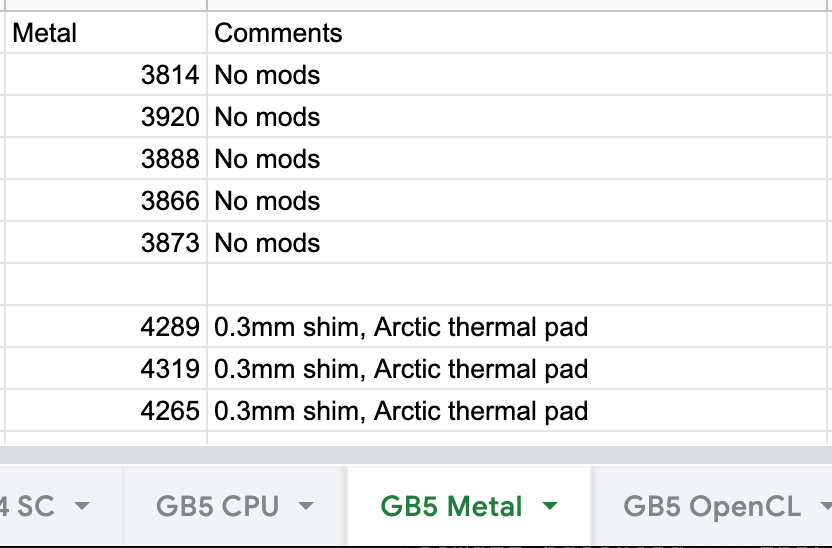
Task: Click the dropdown arrow beside the SC tab
Action: pos(82,506)
